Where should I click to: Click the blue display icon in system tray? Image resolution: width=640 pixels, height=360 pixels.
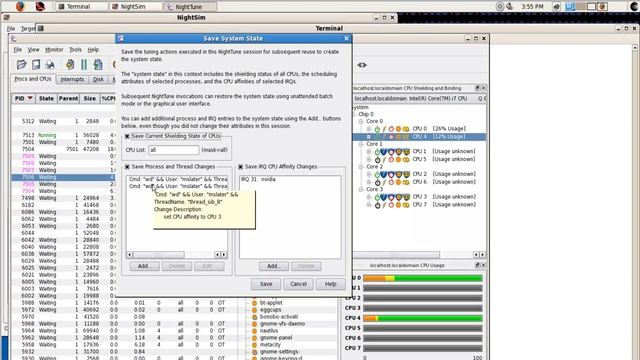tap(570, 7)
